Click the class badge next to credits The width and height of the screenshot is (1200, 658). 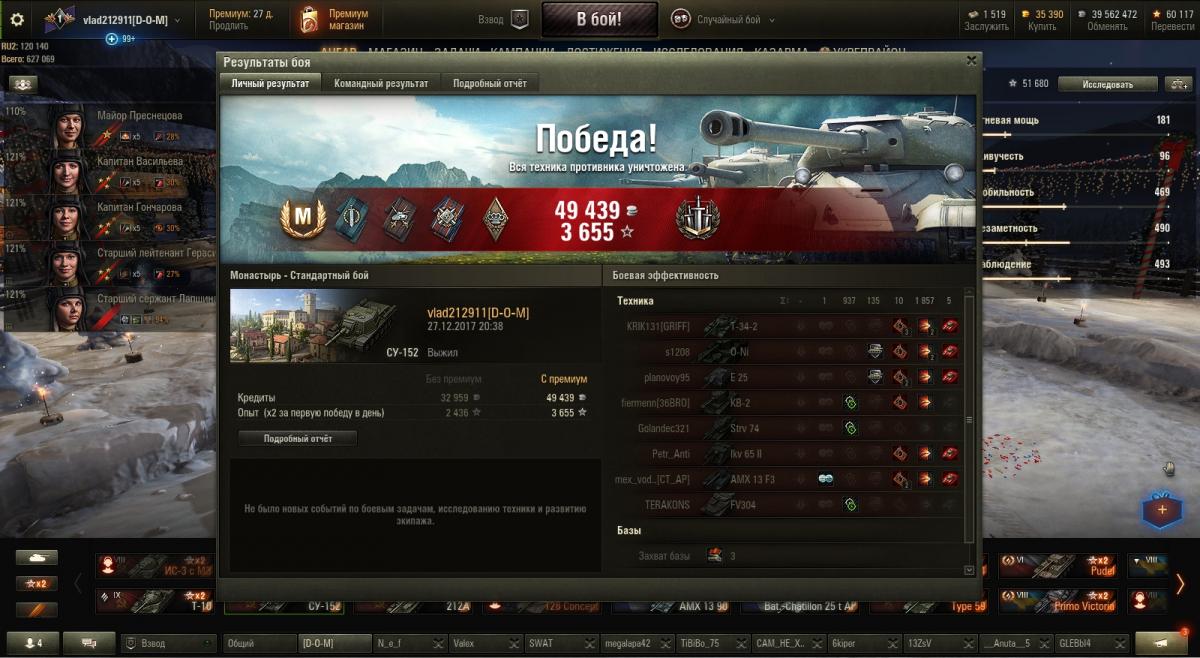(x=697, y=217)
